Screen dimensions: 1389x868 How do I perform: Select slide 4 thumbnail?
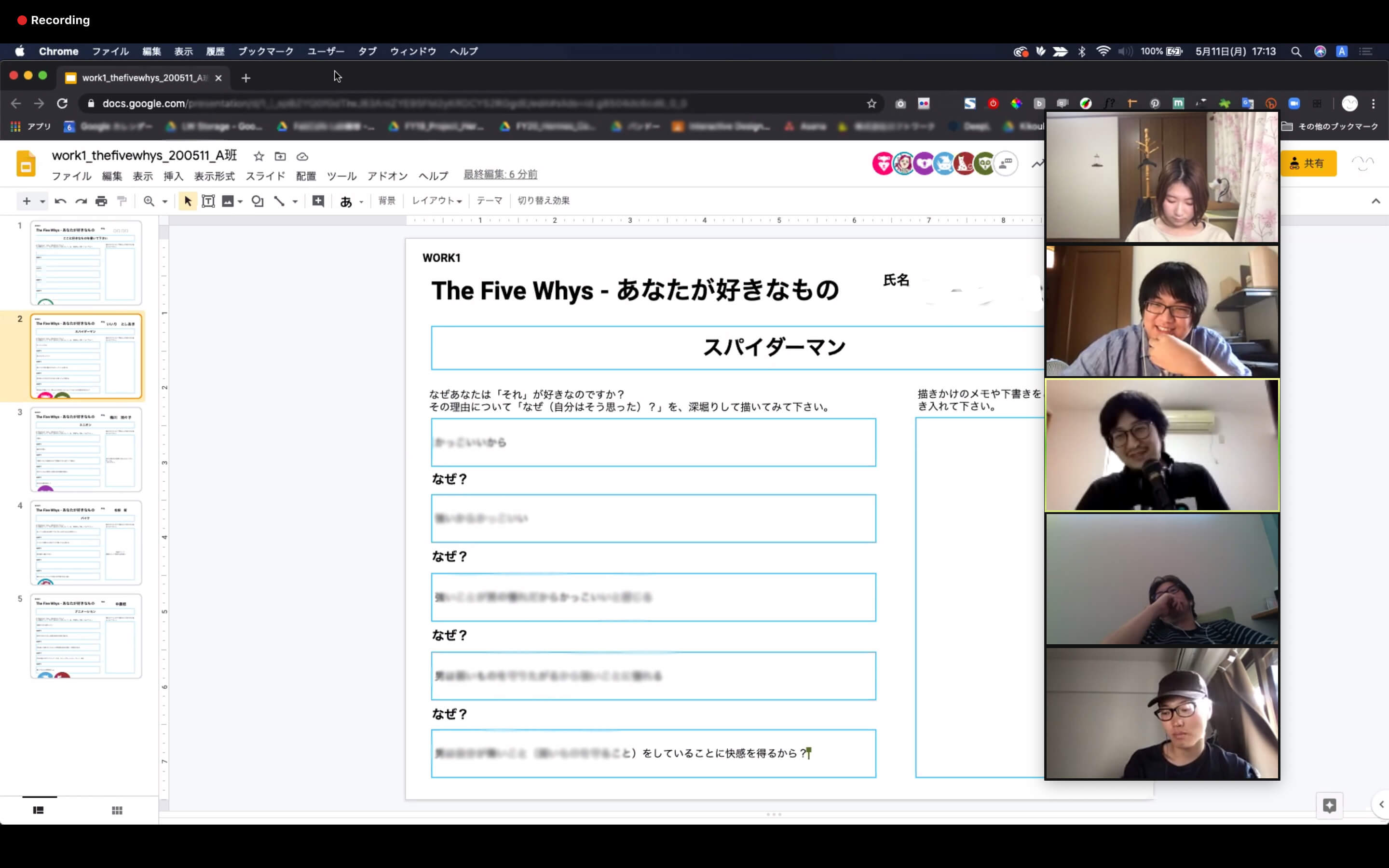click(x=86, y=542)
